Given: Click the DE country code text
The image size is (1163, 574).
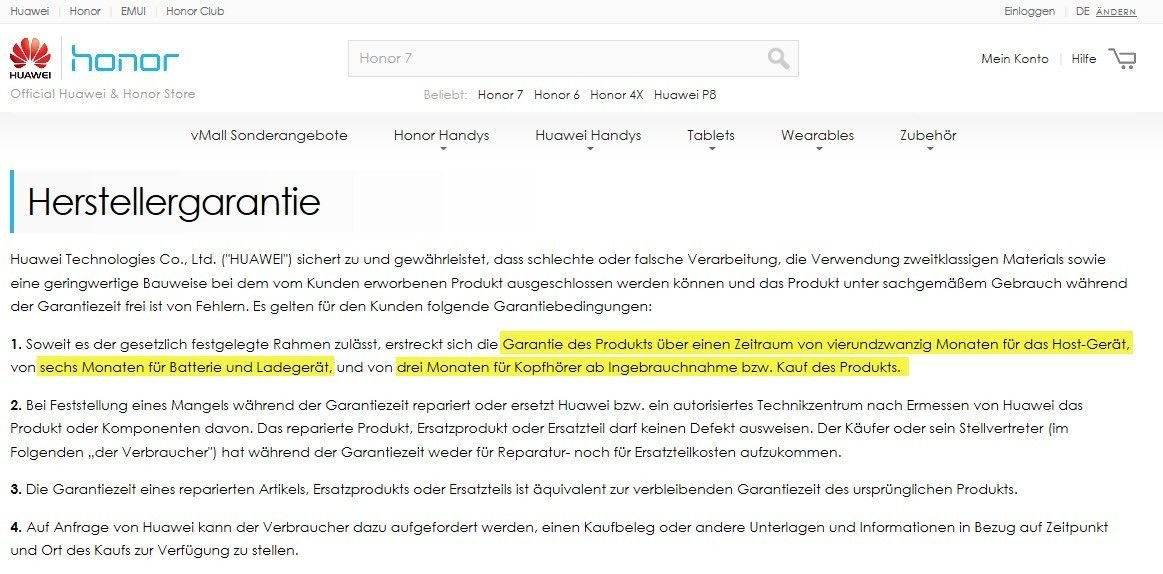Looking at the screenshot, I should click(x=1083, y=11).
